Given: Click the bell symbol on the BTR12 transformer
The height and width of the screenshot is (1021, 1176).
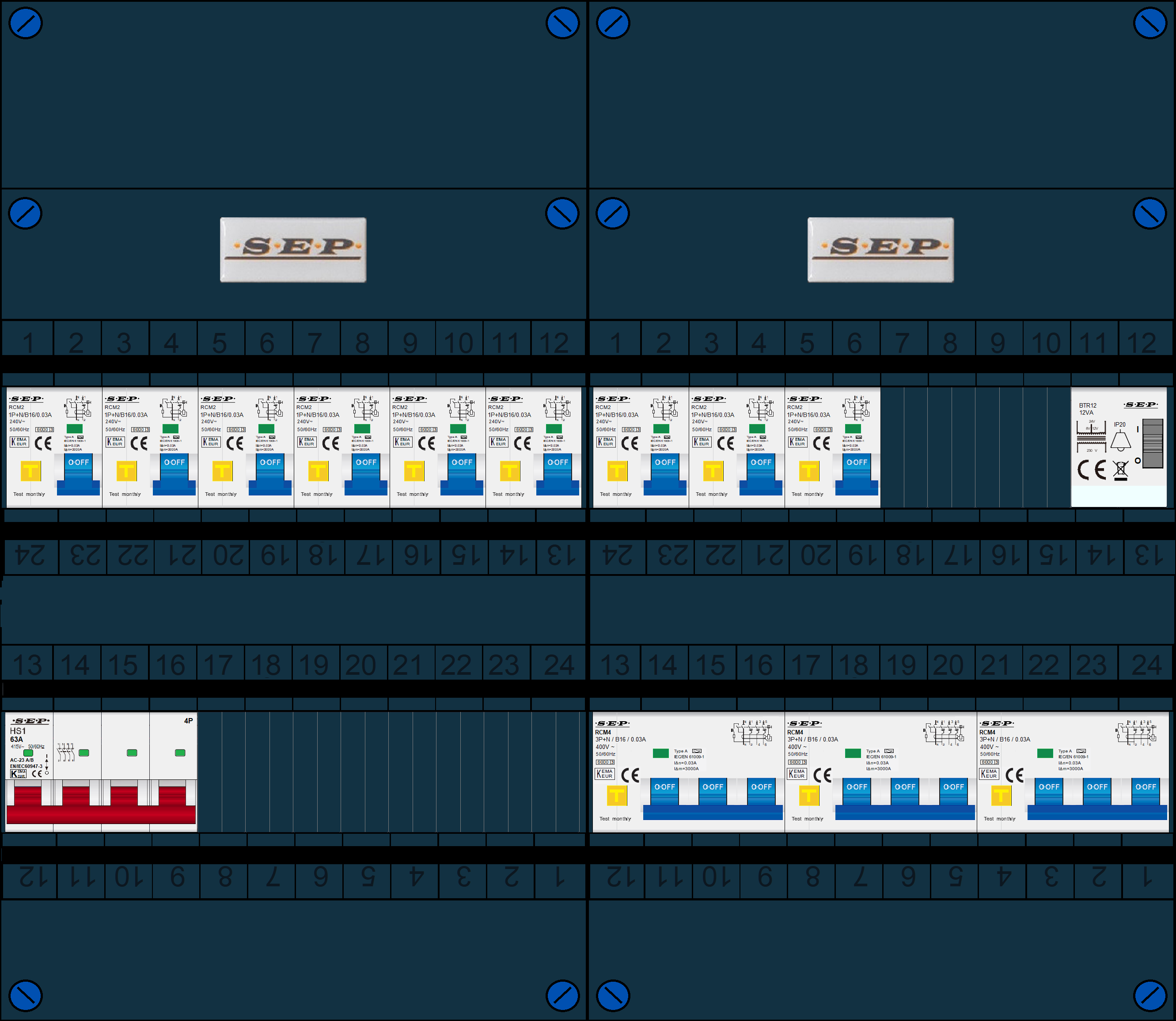Looking at the screenshot, I should click(1120, 441).
